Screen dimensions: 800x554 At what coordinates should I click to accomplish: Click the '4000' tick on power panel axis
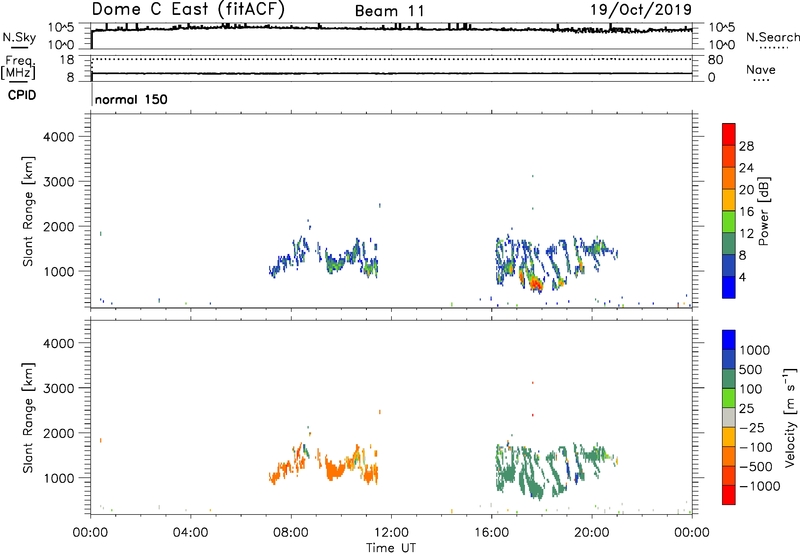[x=59, y=137]
